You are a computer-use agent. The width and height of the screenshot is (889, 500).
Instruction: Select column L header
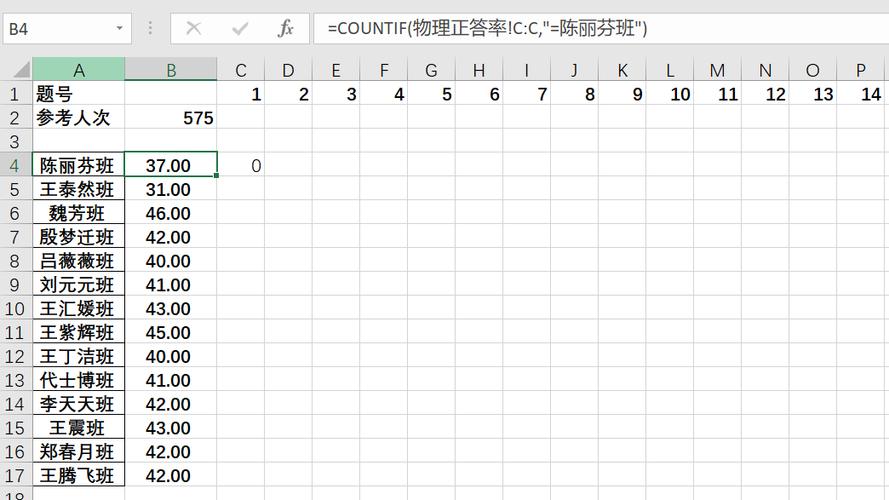tap(670, 70)
